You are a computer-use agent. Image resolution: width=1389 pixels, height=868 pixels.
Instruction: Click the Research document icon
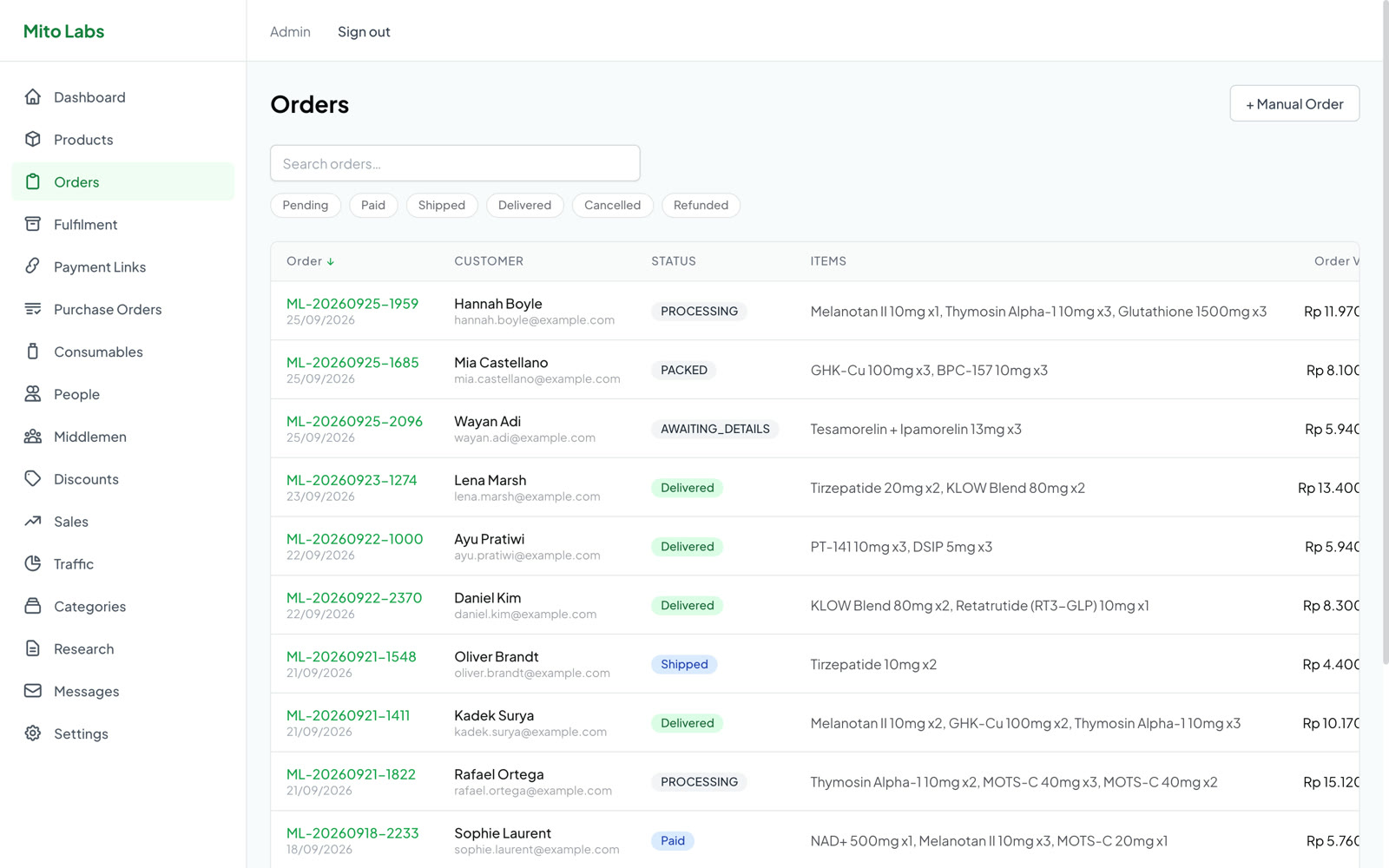(x=33, y=649)
